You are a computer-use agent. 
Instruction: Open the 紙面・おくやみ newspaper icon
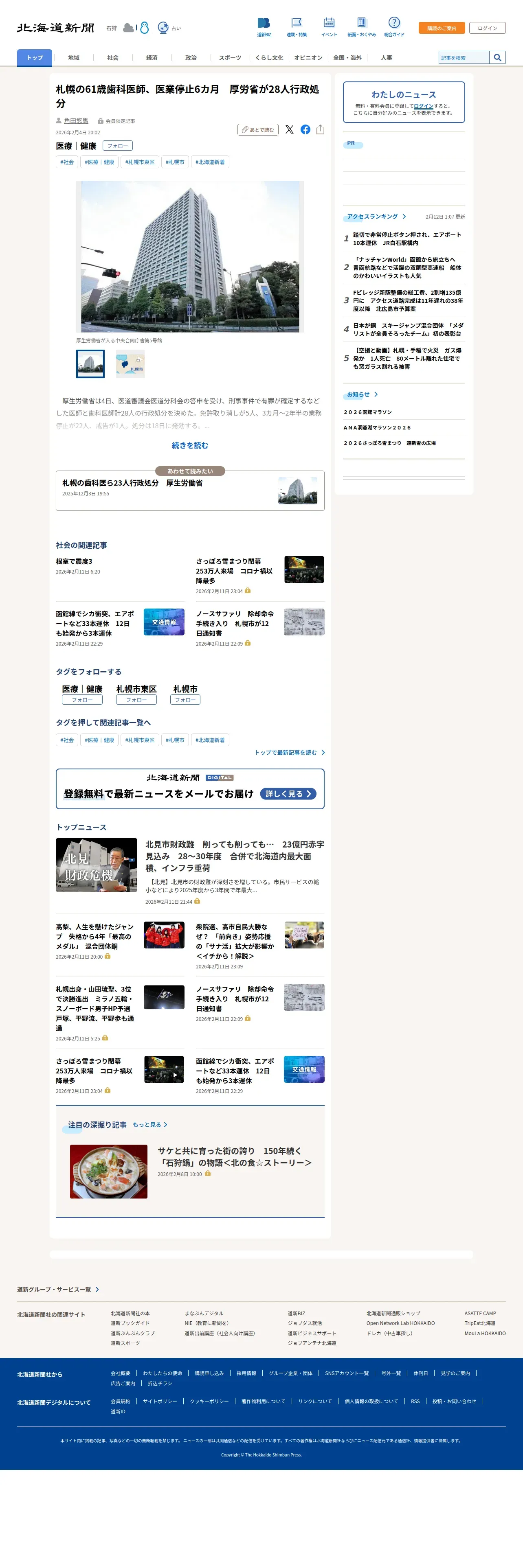362,23
